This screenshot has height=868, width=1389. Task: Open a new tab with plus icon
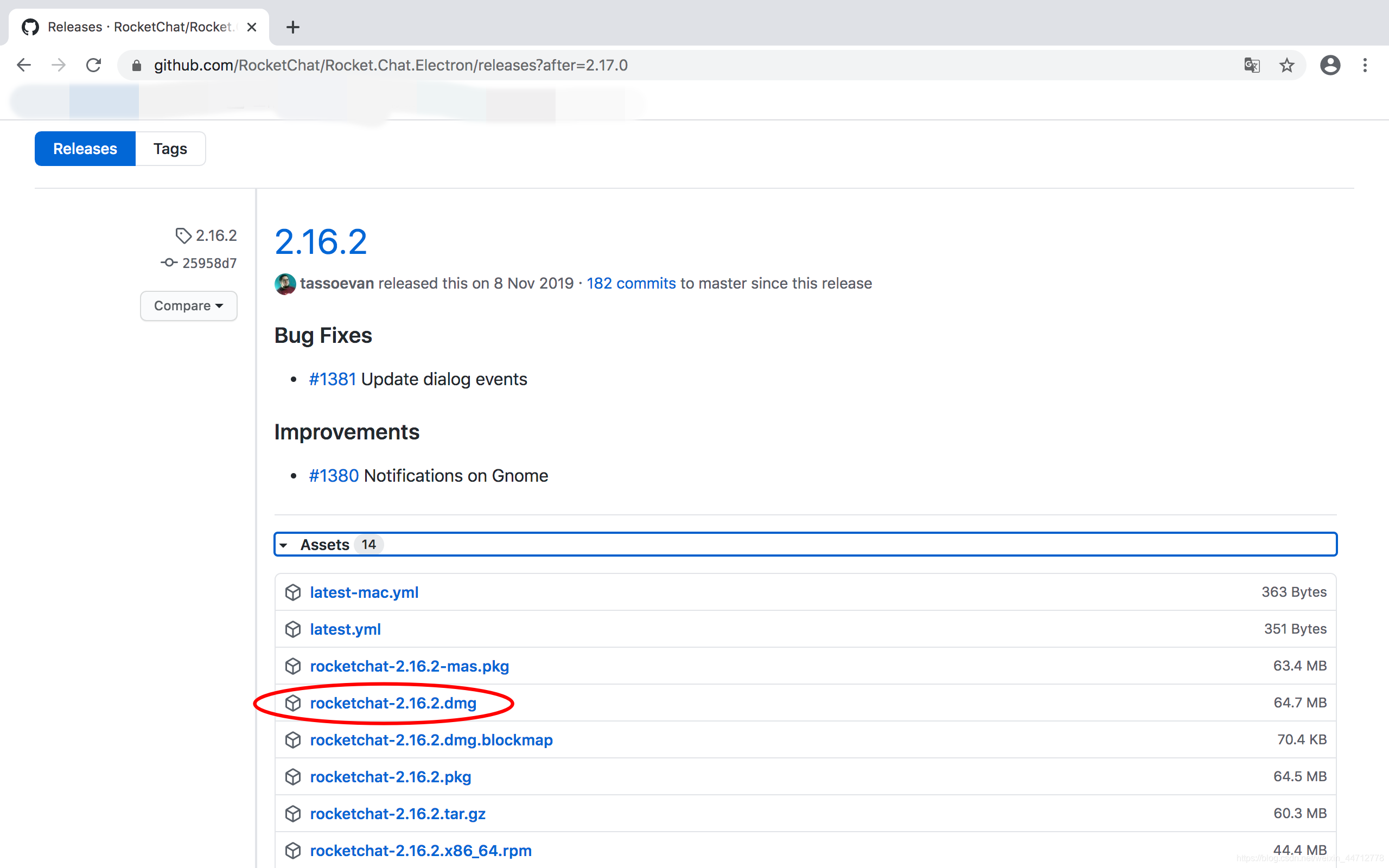tap(293, 27)
